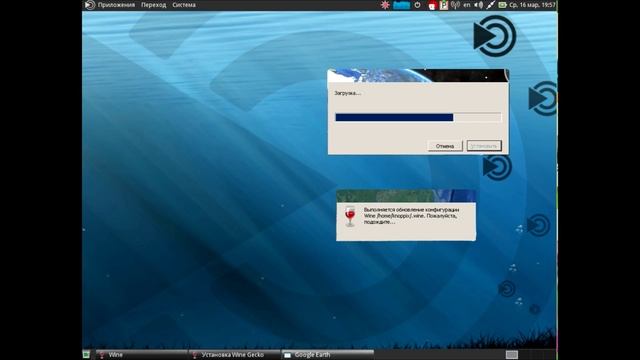Click the blue monitor graph applet
Screen dimensions: 640x360
click(401, 5)
